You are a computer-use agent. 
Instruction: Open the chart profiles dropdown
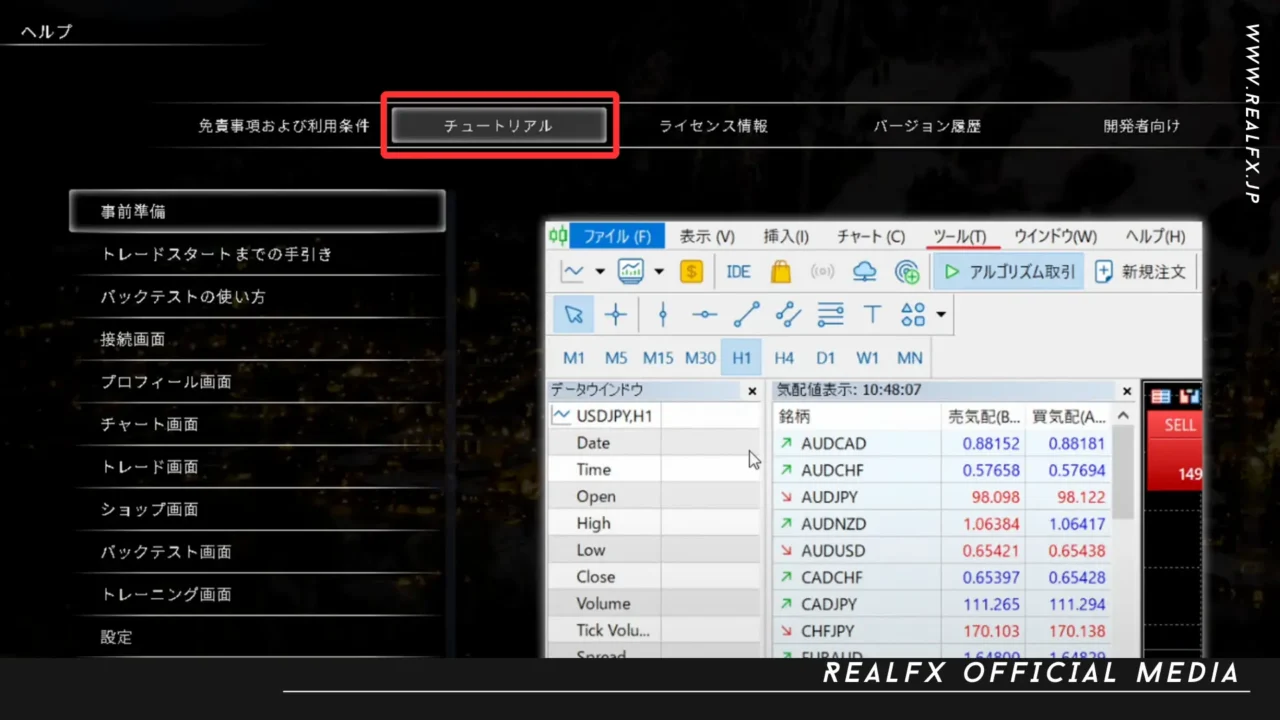coord(661,271)
